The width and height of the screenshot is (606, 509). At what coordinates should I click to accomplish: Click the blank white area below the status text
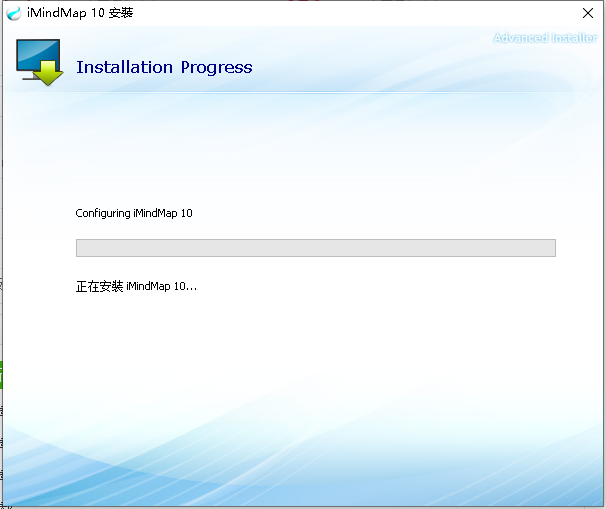pos(300,360)
